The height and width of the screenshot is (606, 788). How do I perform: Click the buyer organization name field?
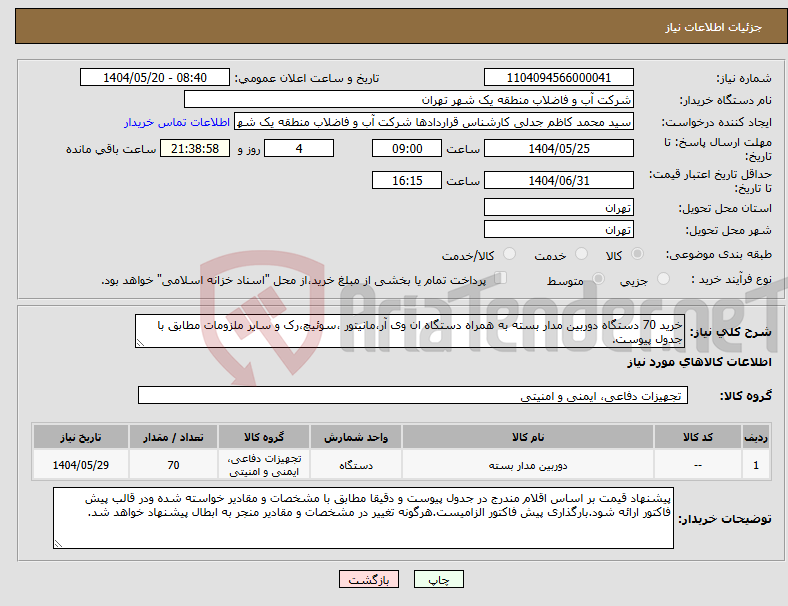tap(409, 99)
